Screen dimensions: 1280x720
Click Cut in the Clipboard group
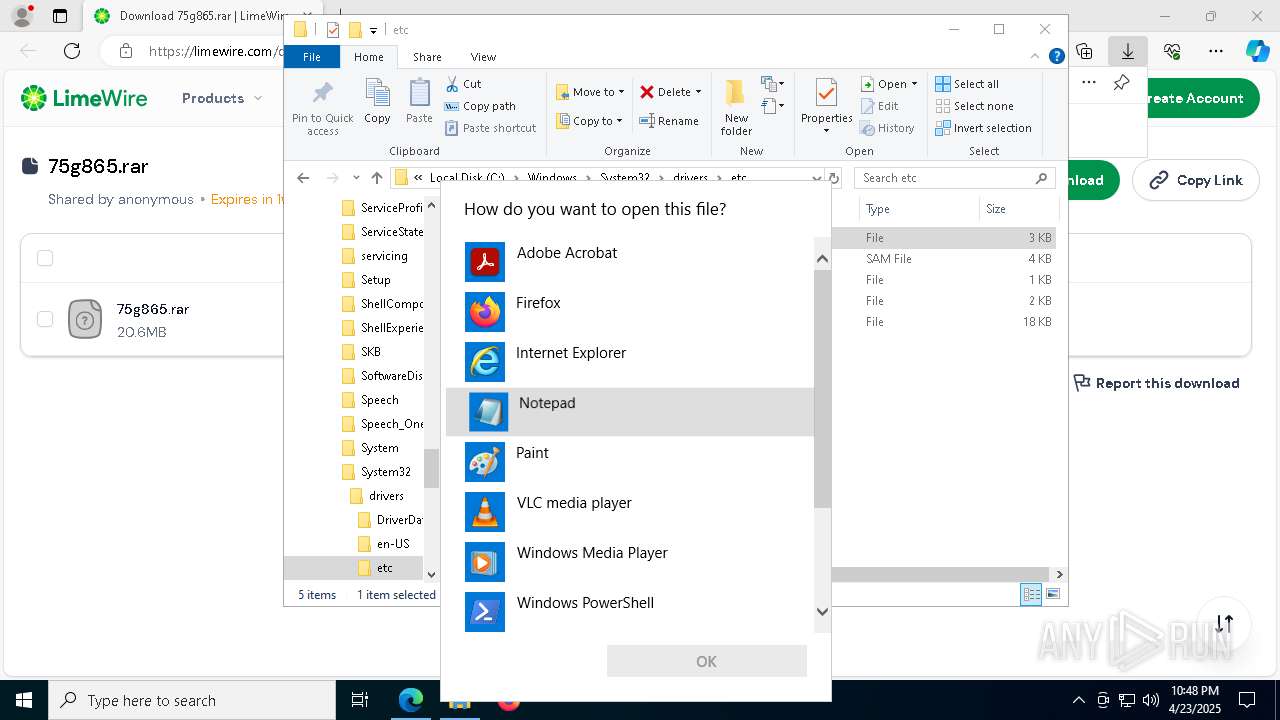pos(463,84)
